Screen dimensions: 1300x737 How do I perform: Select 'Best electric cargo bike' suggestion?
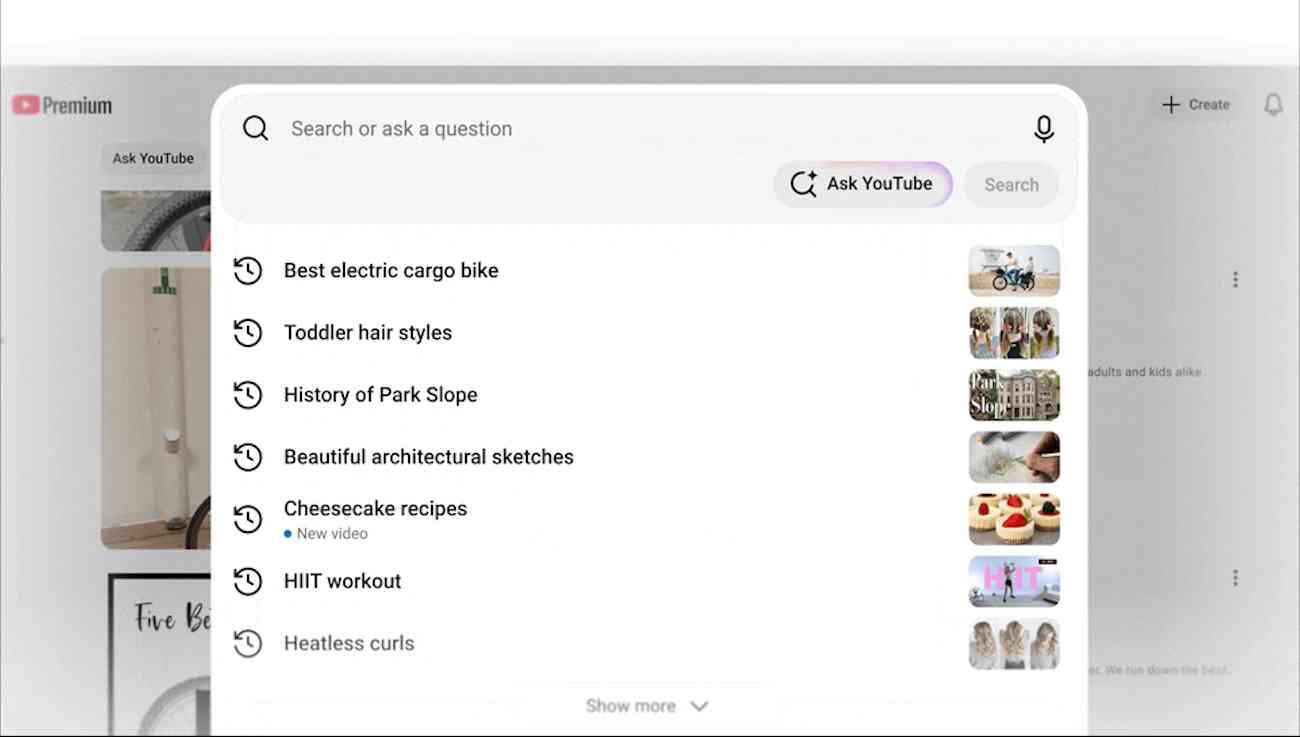coord(391,270)
